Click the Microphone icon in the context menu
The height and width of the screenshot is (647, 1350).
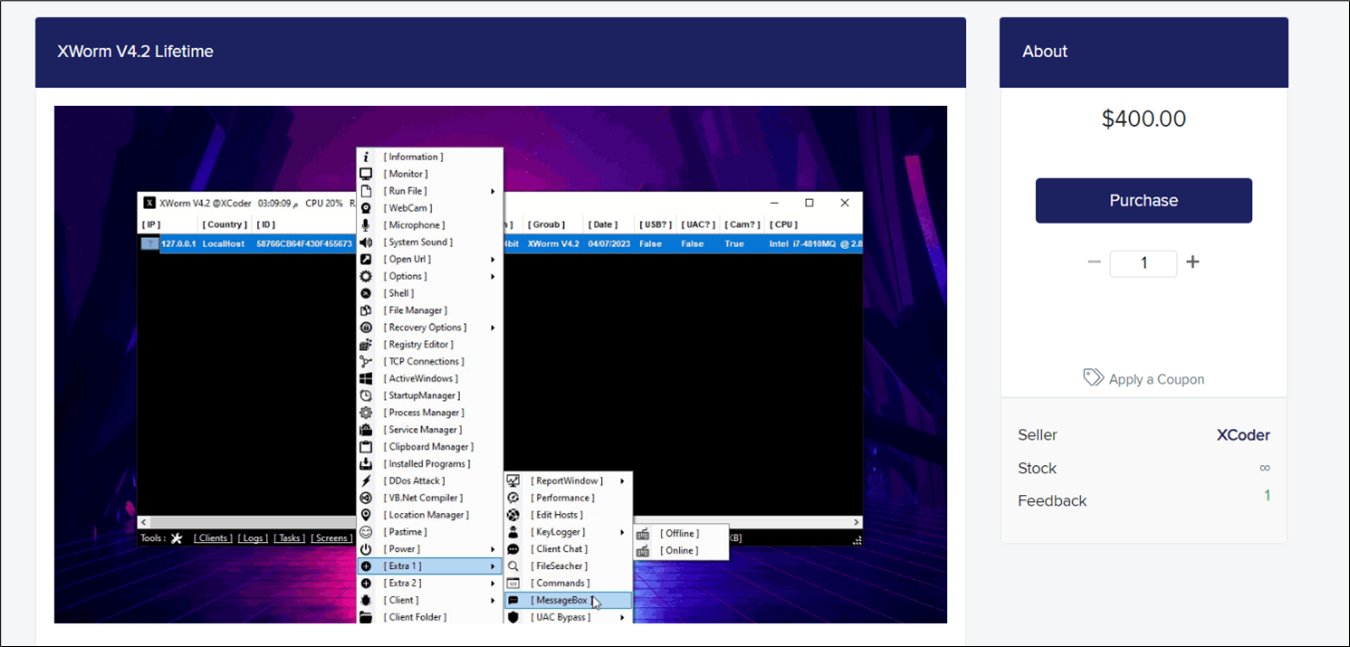tap(364, 225)
